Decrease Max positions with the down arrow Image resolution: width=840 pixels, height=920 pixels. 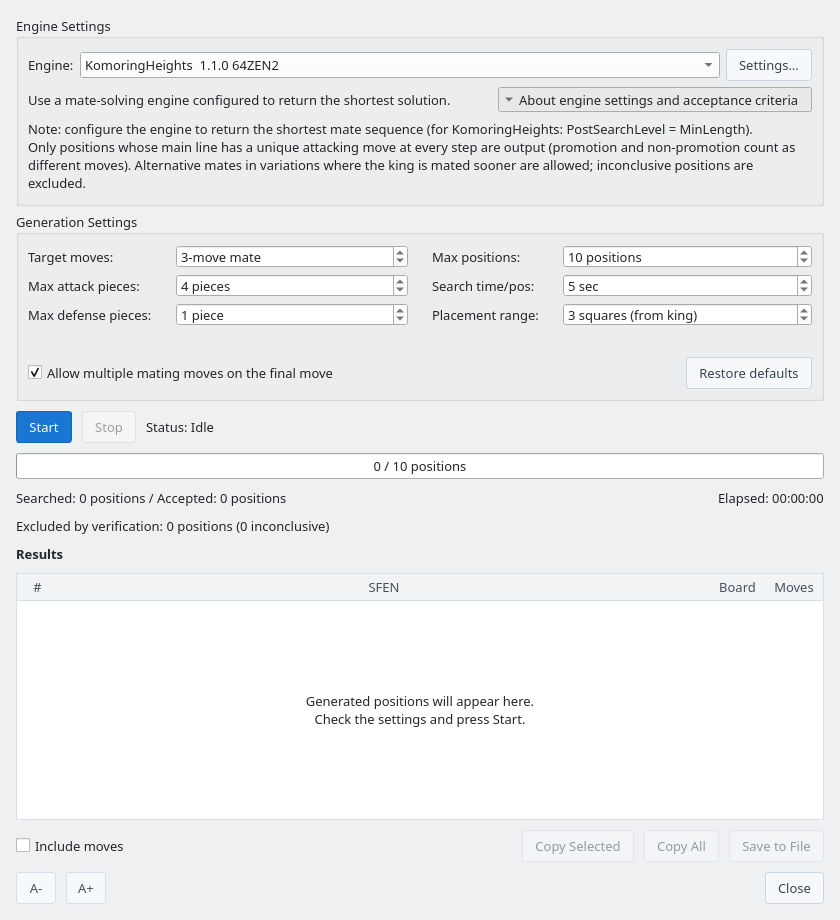pyautogui.click(x=804, y=261)
